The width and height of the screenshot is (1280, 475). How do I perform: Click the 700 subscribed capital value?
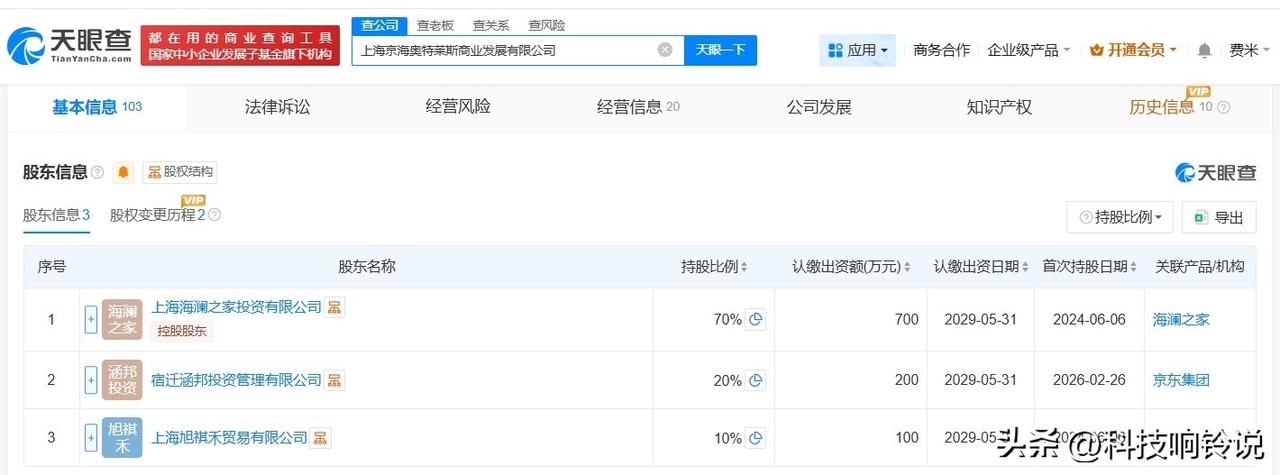tap(906, 320)
